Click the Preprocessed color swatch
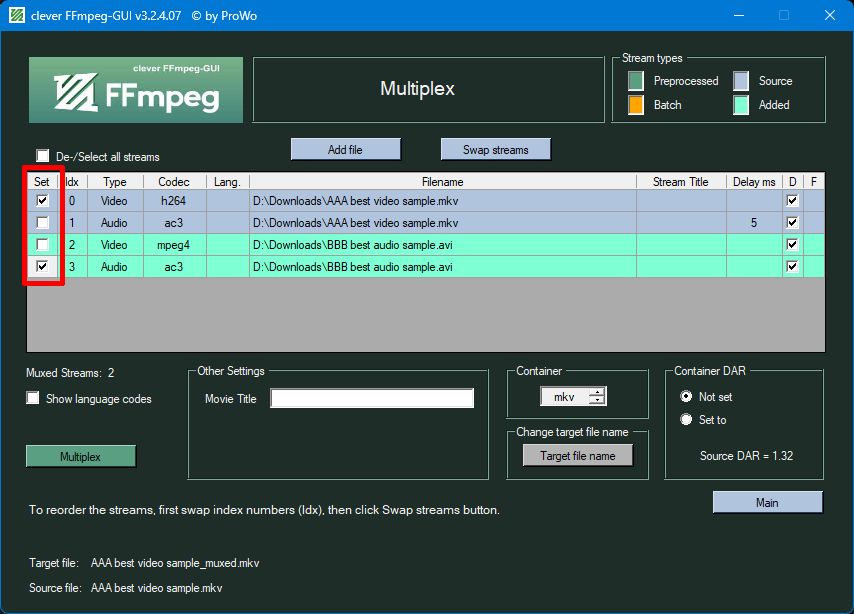The height and width of the screenshot is (614, 854). (636, 81)
